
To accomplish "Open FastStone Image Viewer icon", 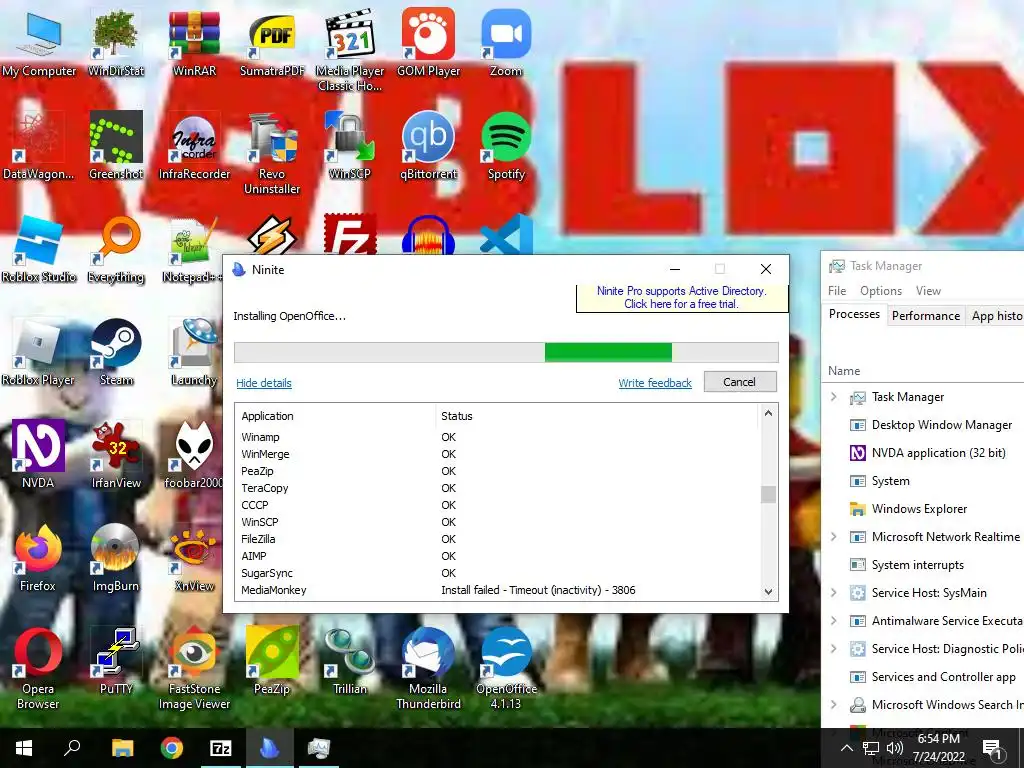I will (x=194, y=668).
